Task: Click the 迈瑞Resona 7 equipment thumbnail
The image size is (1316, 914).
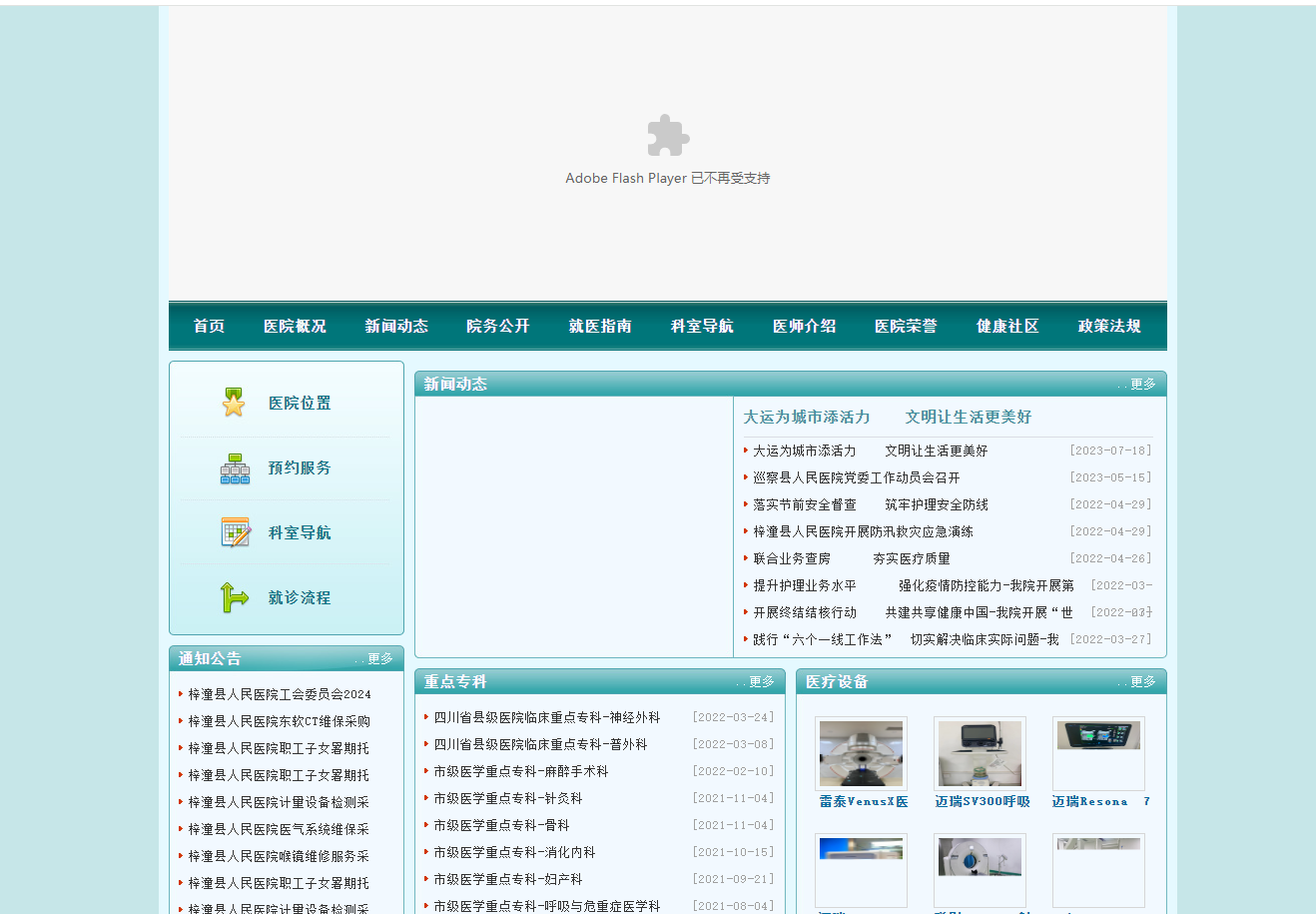Action: tap(1098, 754)
